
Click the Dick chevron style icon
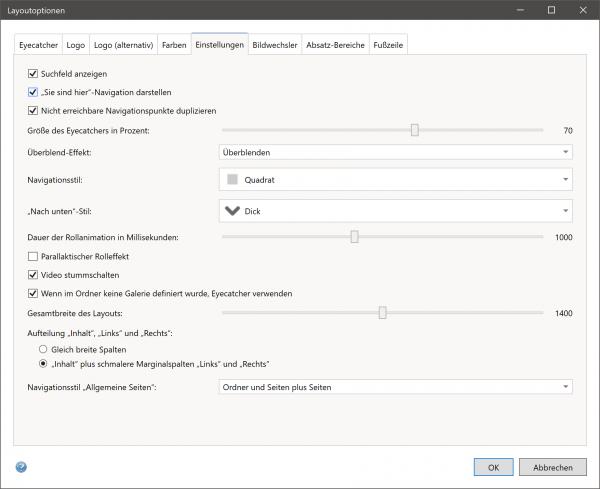[233, 211]
